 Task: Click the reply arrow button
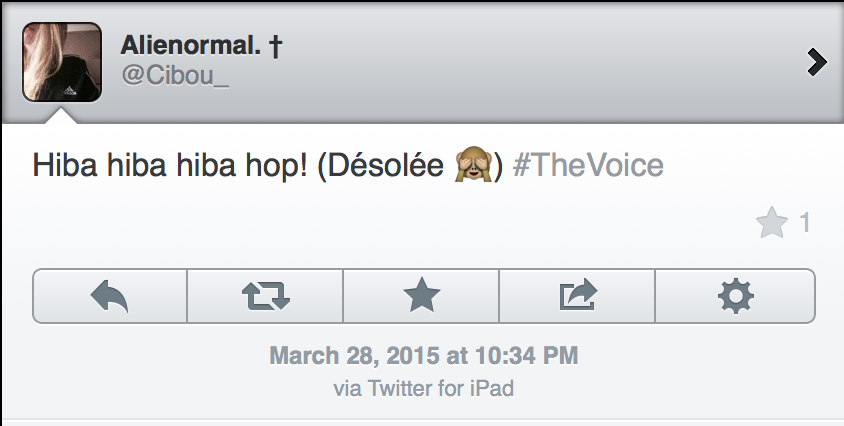coord(110,295)
